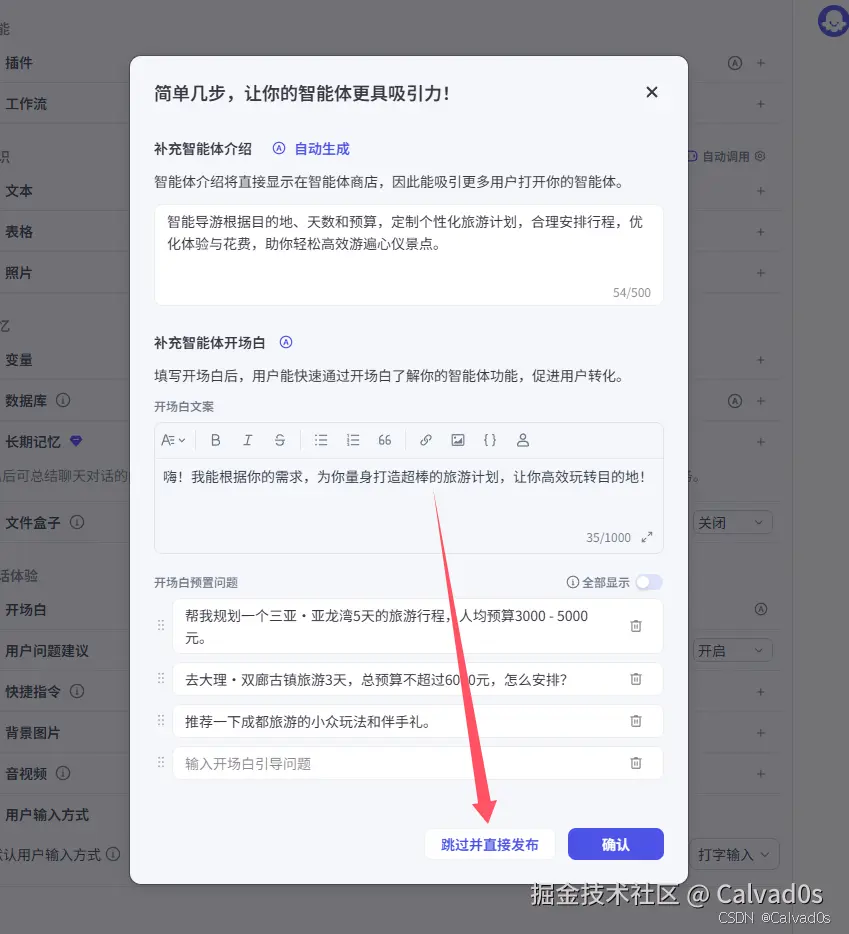Image resolution: width=849 pixels, height=934 pixels.
Task: Open the 打字输入 dropdown
Action: 735,855
